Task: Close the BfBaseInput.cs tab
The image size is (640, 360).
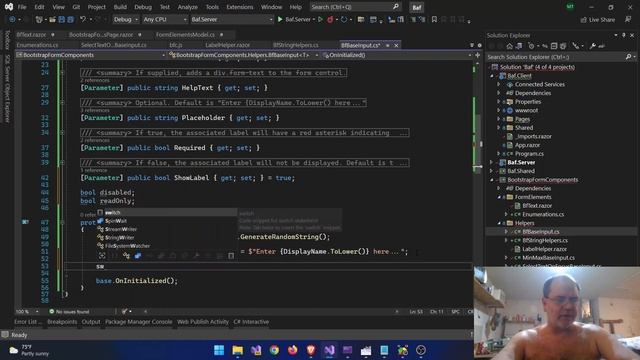Action: pyautogui.click(x=396, y=45)
